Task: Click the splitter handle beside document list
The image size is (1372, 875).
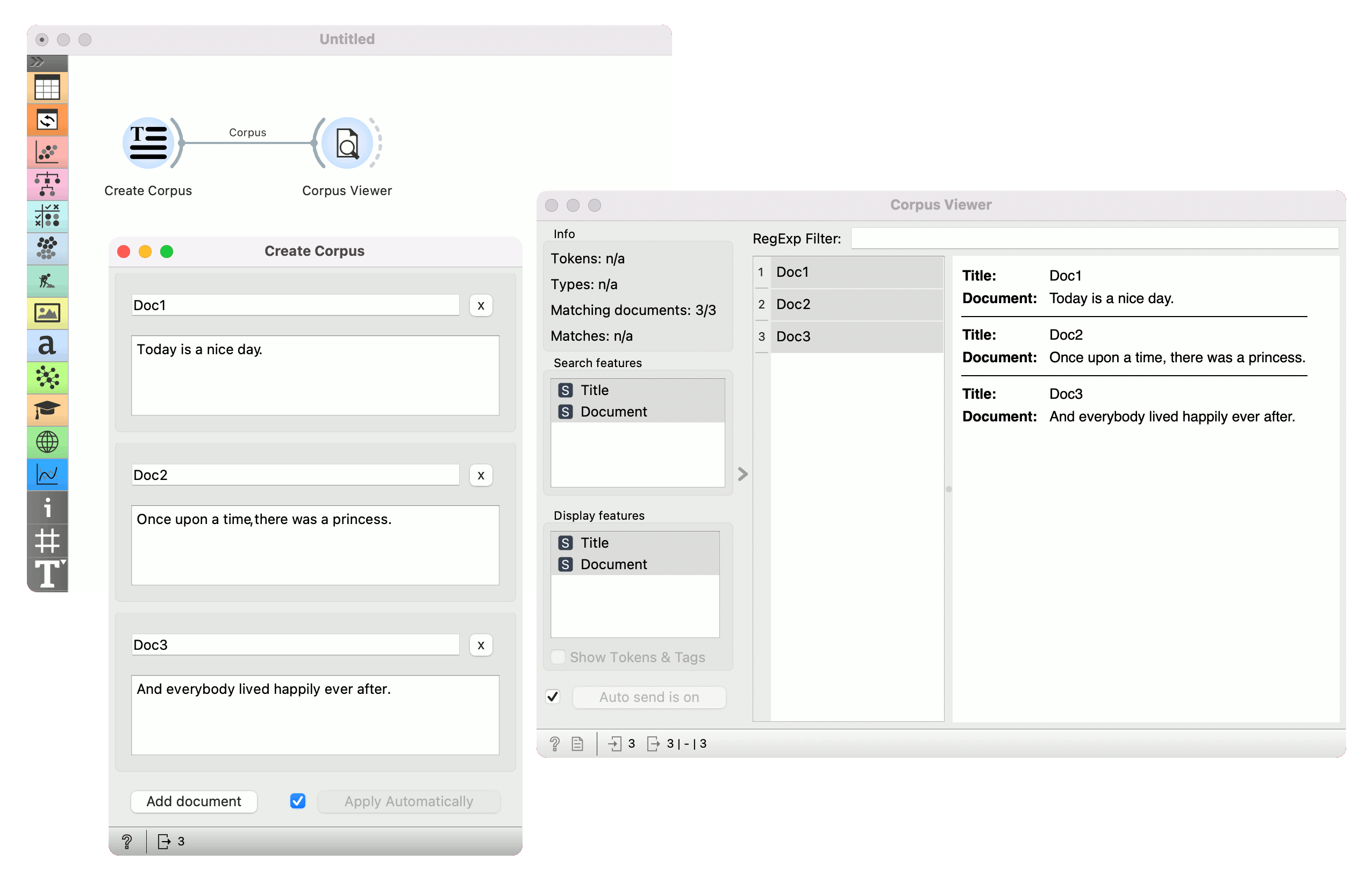Action: pyautogui.click(x=949, y=489)
